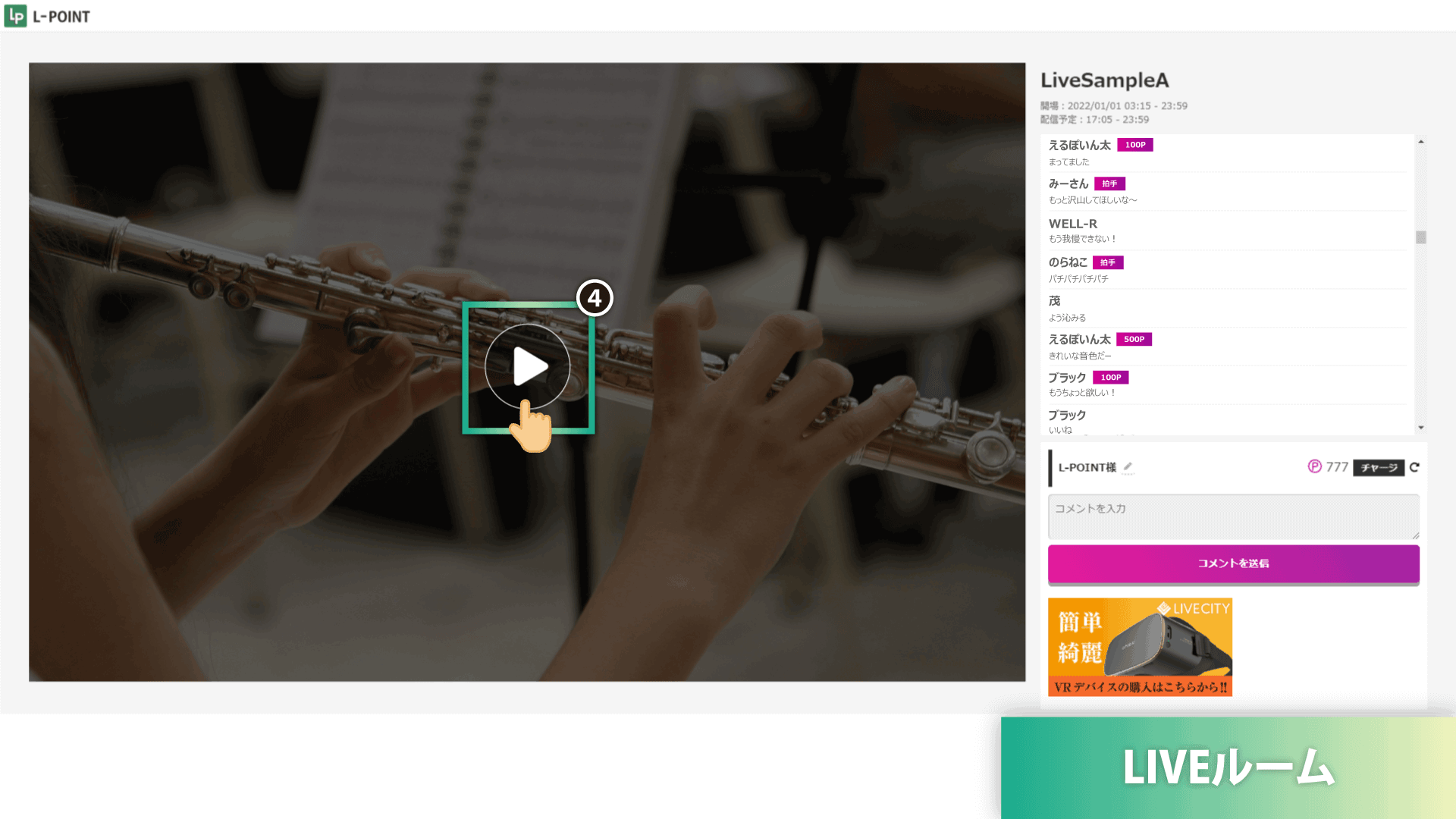Screen dimensions: 1456x819
Task: Click the 100P badge on first えるぽいん太 comment
Action: coord(1135,145)
